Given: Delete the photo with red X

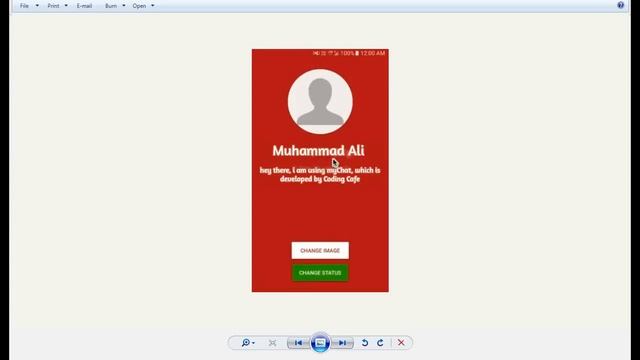Looking at the screenshot, I should tap(401, 343).
